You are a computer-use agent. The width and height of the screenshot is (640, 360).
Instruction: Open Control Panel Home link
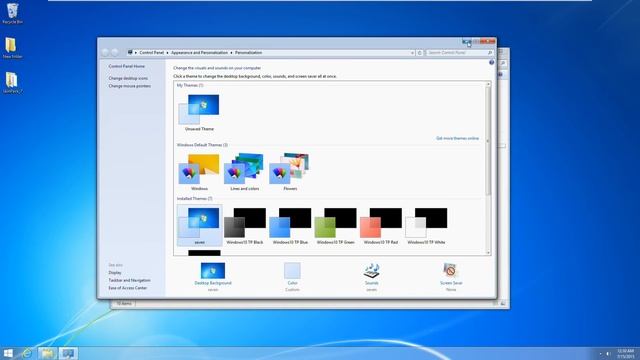point(127,66)
